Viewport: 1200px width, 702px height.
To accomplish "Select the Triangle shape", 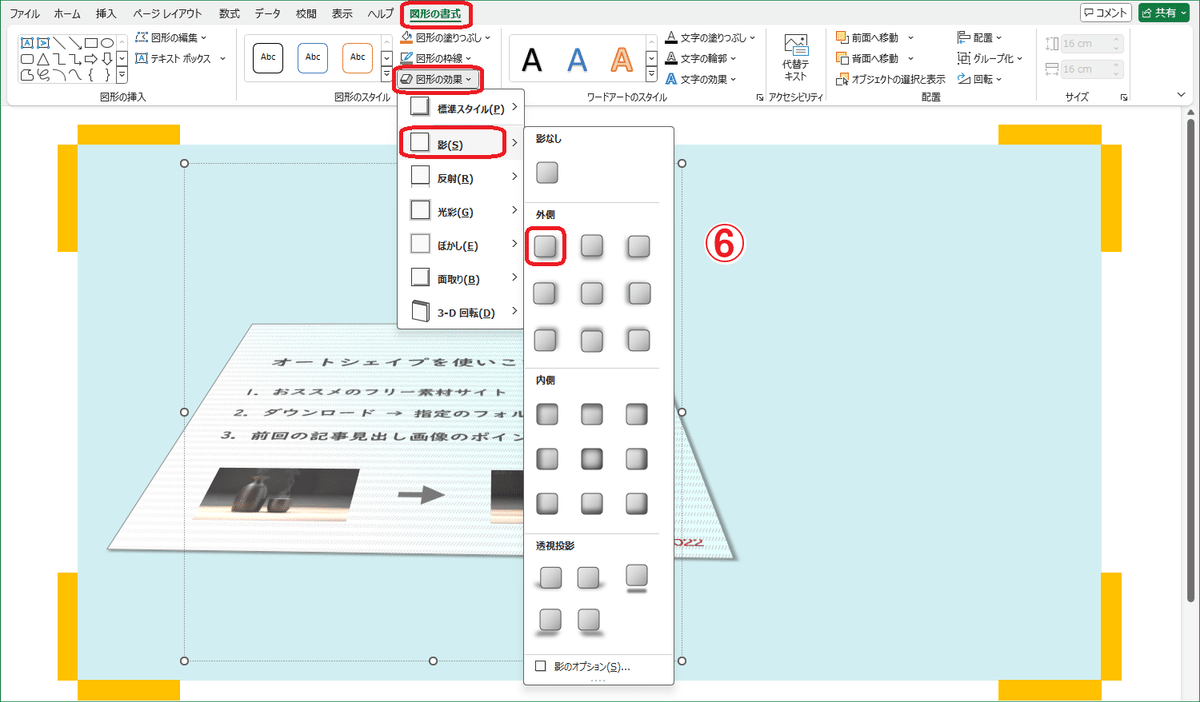I will 43,59.
